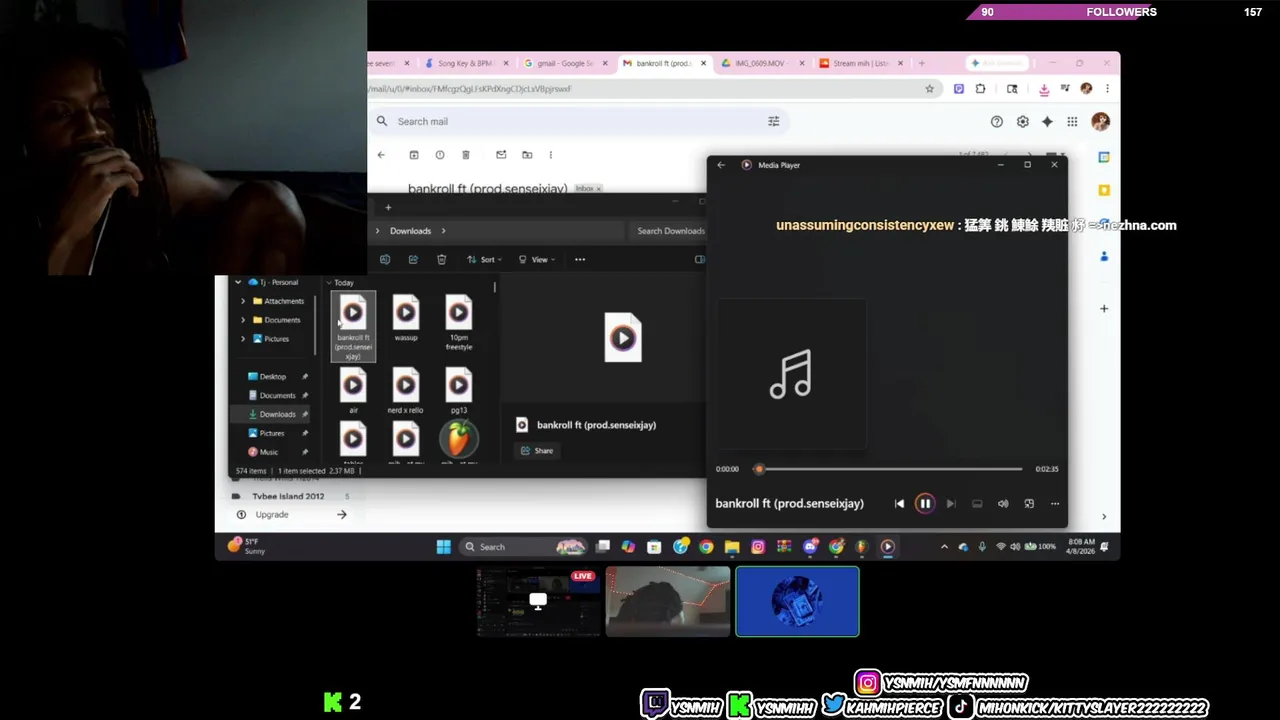Viewport: 1280px width, 720px height.
Task: Open Windows Start menu
Action: point(444,547)
